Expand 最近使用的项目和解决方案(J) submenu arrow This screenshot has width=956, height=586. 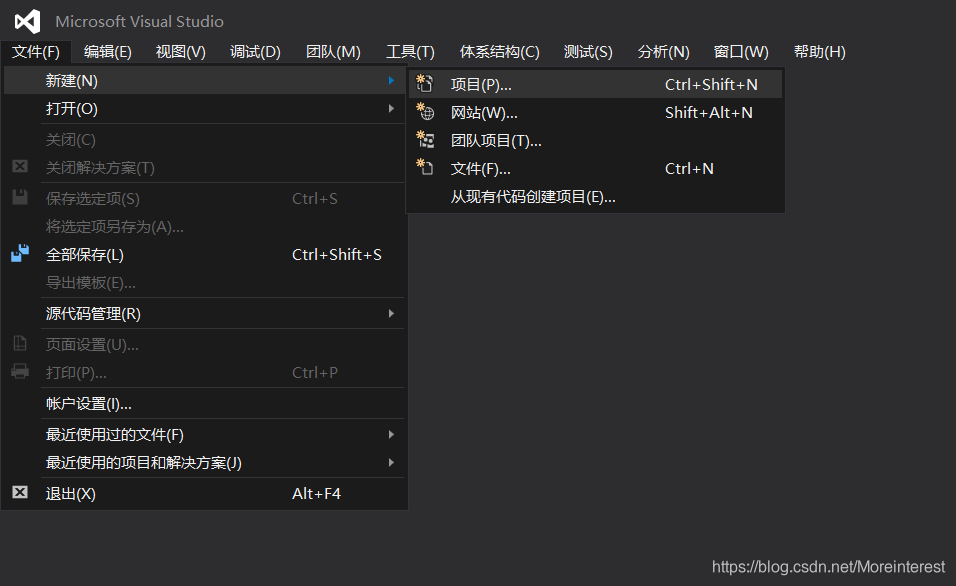[391, 462]
